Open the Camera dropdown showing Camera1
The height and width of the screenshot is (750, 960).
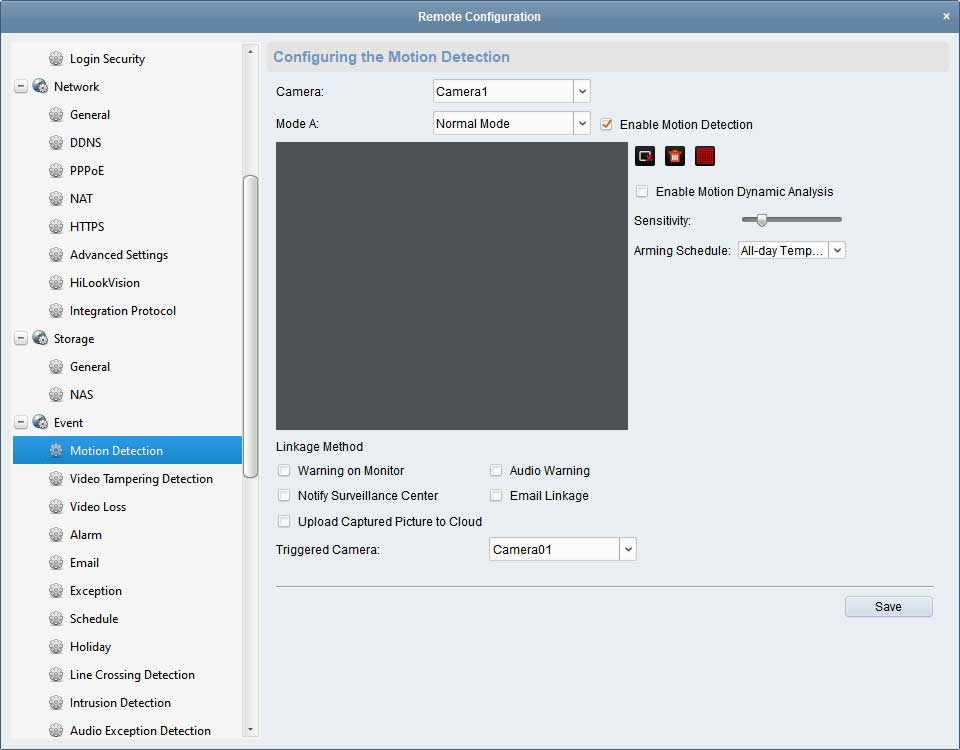[x=581, y=92]
